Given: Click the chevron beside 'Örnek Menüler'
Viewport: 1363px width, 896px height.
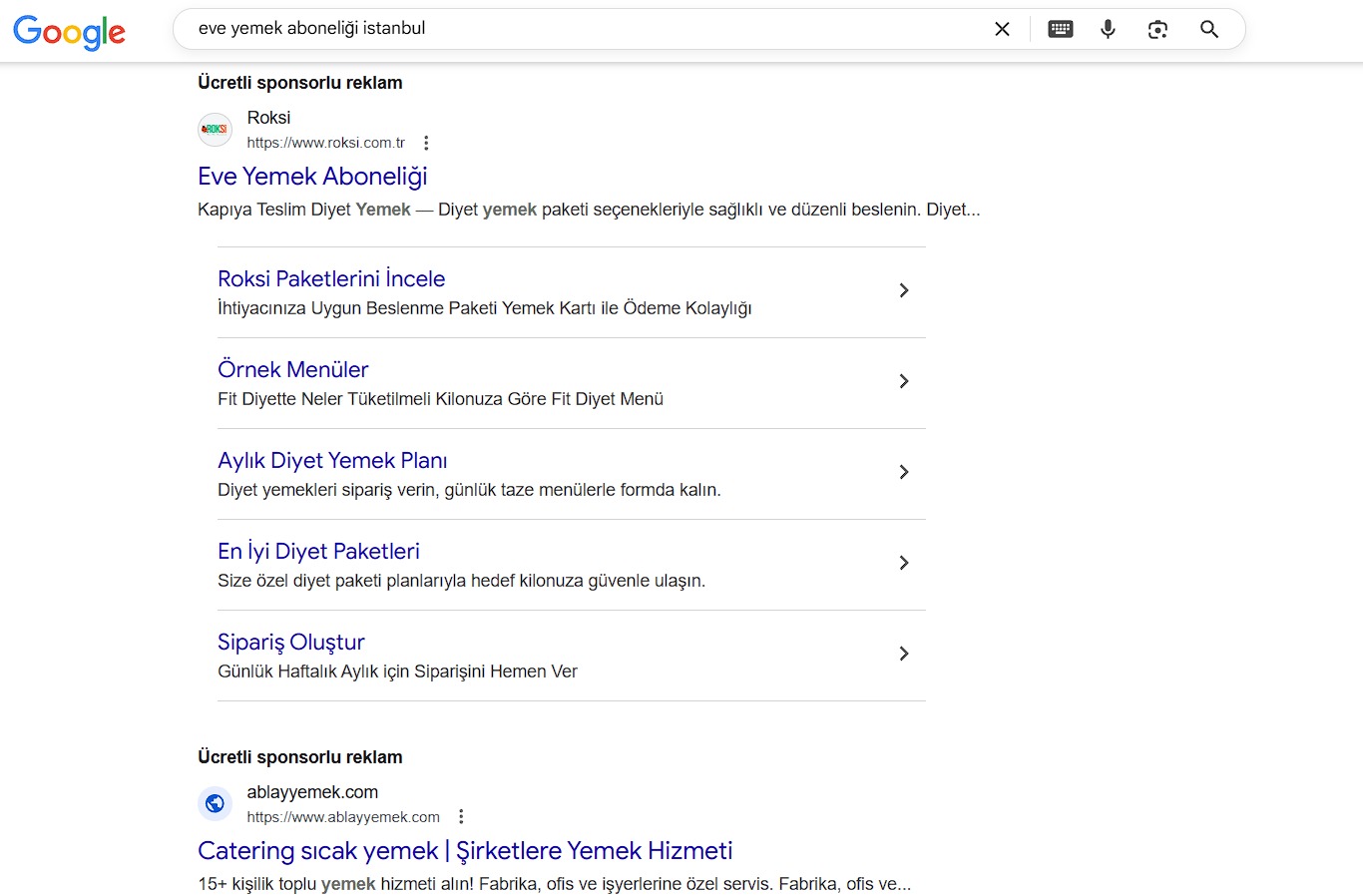Looking at the screenshot, I should point(903,381).
